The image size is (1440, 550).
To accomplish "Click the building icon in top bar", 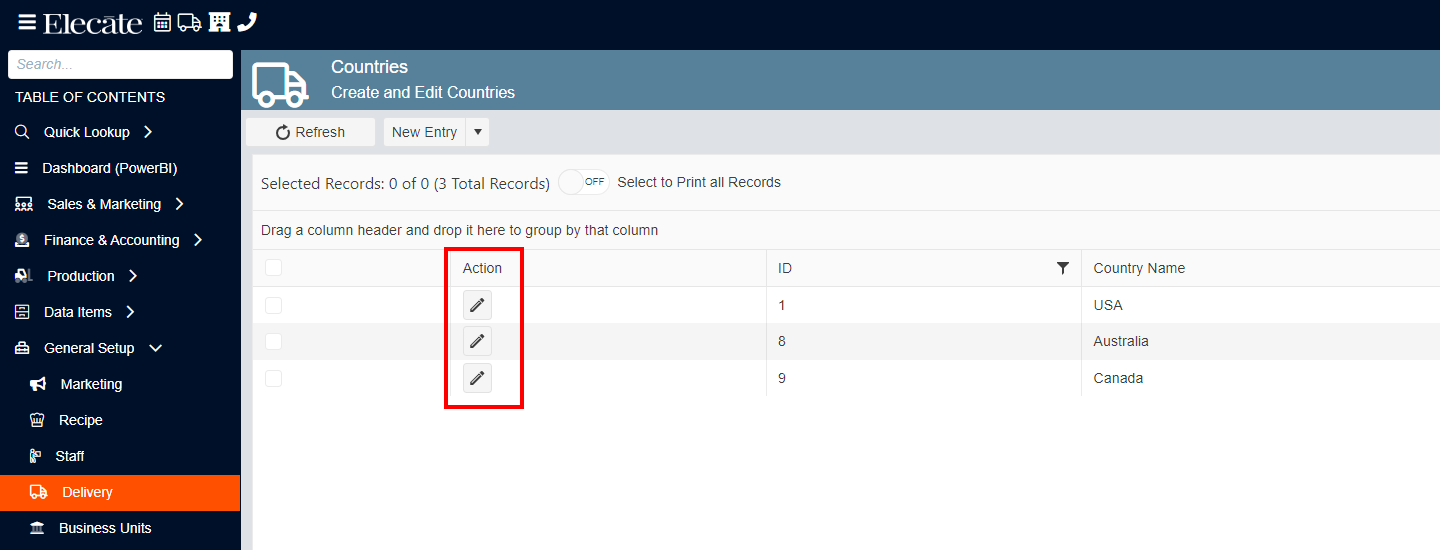I will (x=219, y=22).
